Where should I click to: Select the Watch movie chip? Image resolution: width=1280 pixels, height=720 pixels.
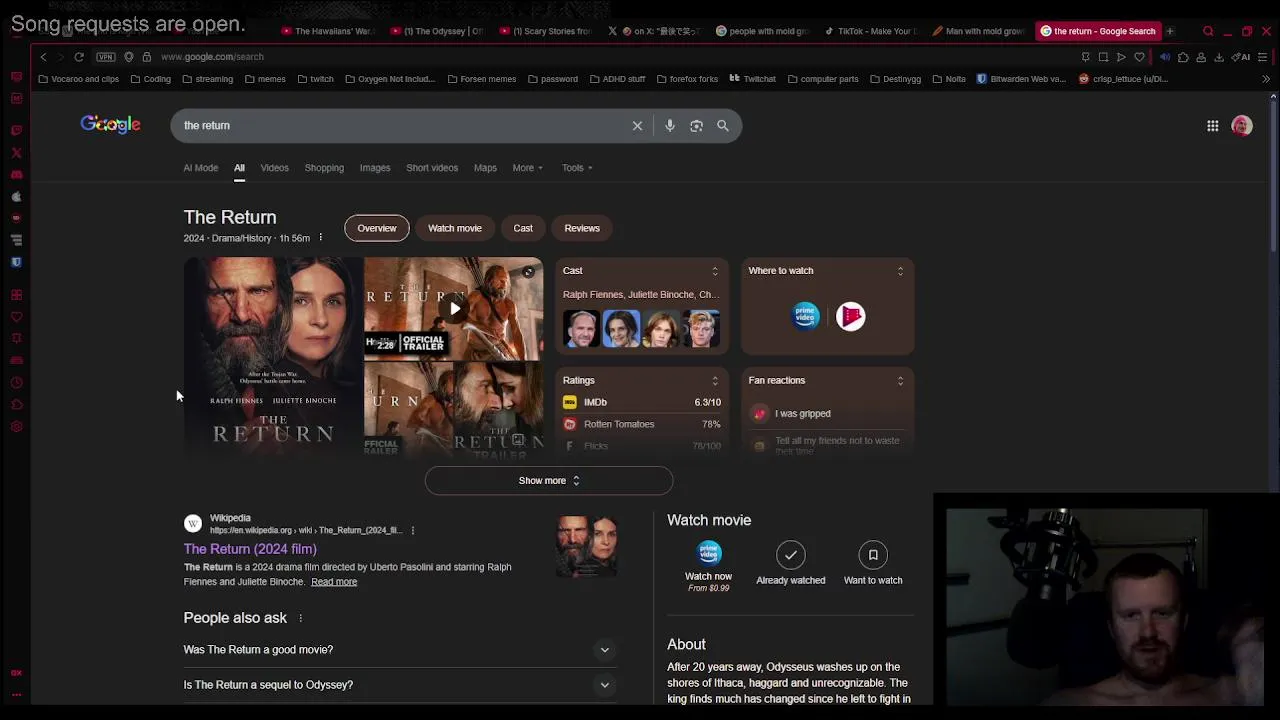(455, 228)
